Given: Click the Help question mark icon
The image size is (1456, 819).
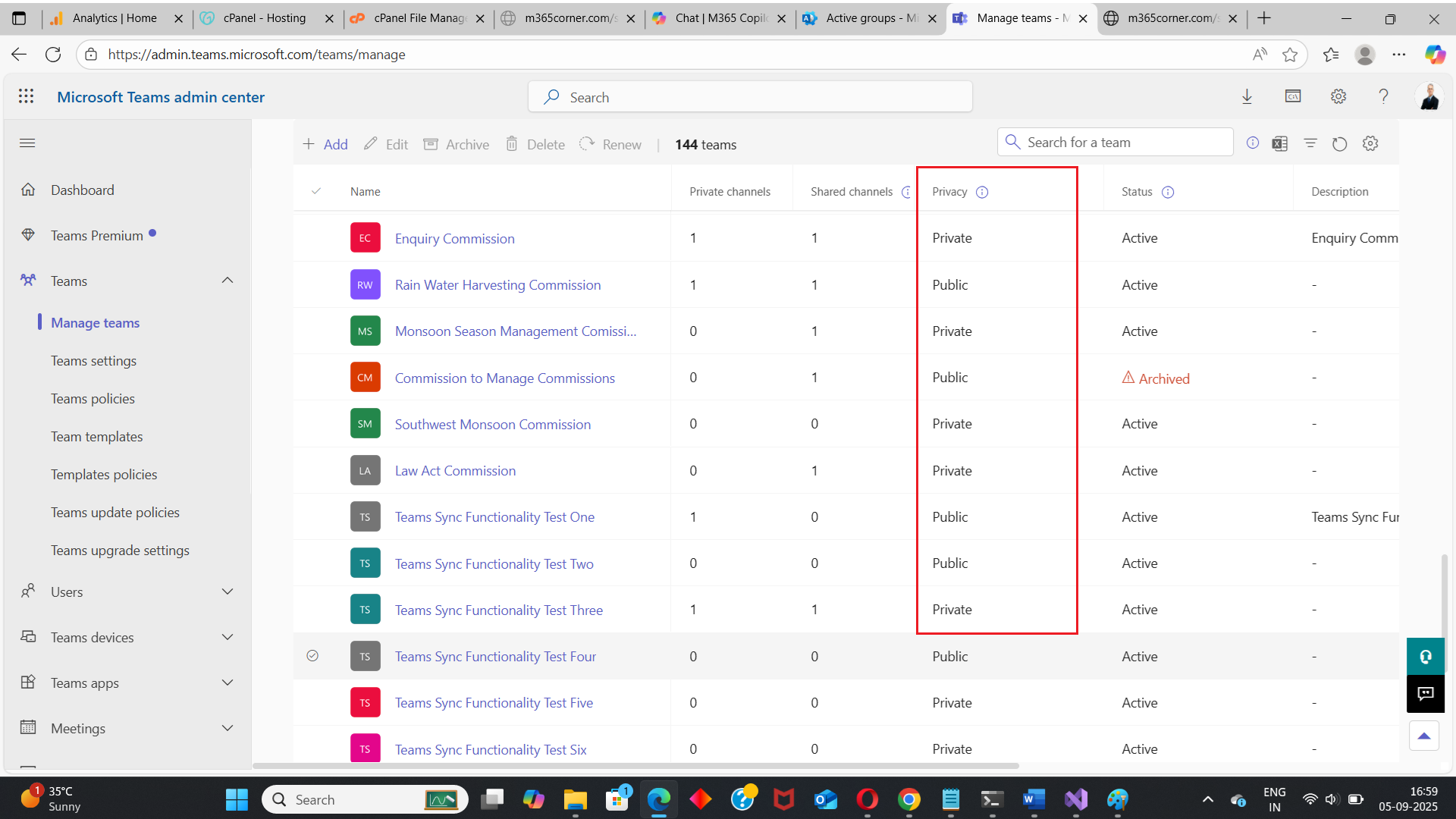Looking at the screenshot, I should pyautogui.click(x=1383, y=96).
